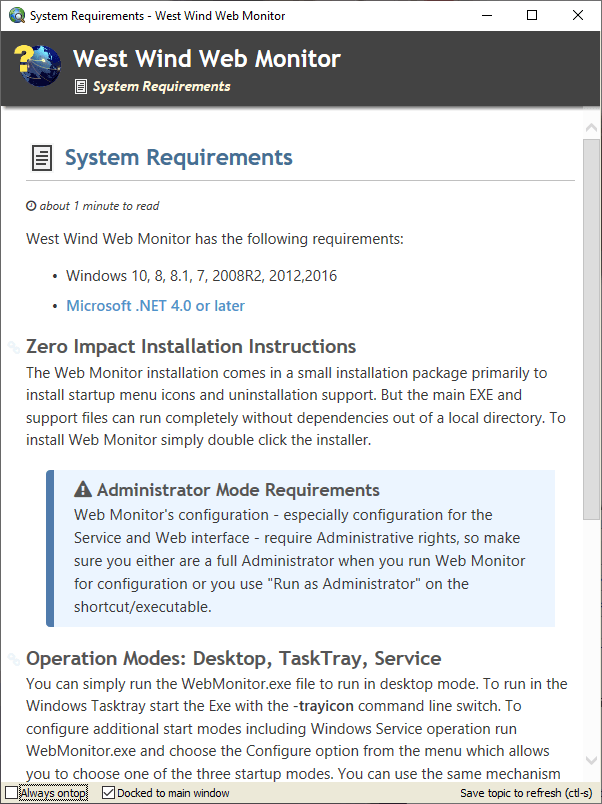Open Microsoft .NET 4.0 or later link
The width and height of the screenshot is (602, 804).
click(x=155, y=306)
